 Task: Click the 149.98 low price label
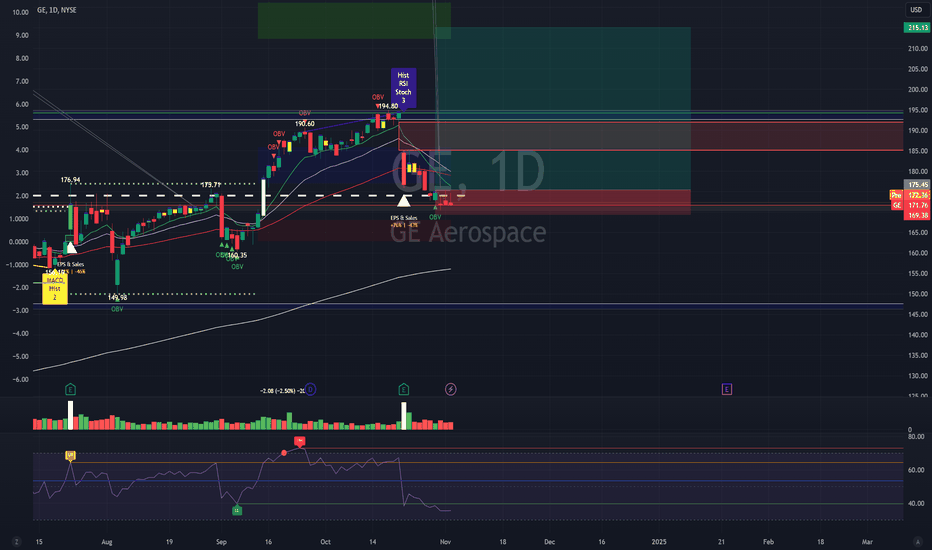pos(117,298)
